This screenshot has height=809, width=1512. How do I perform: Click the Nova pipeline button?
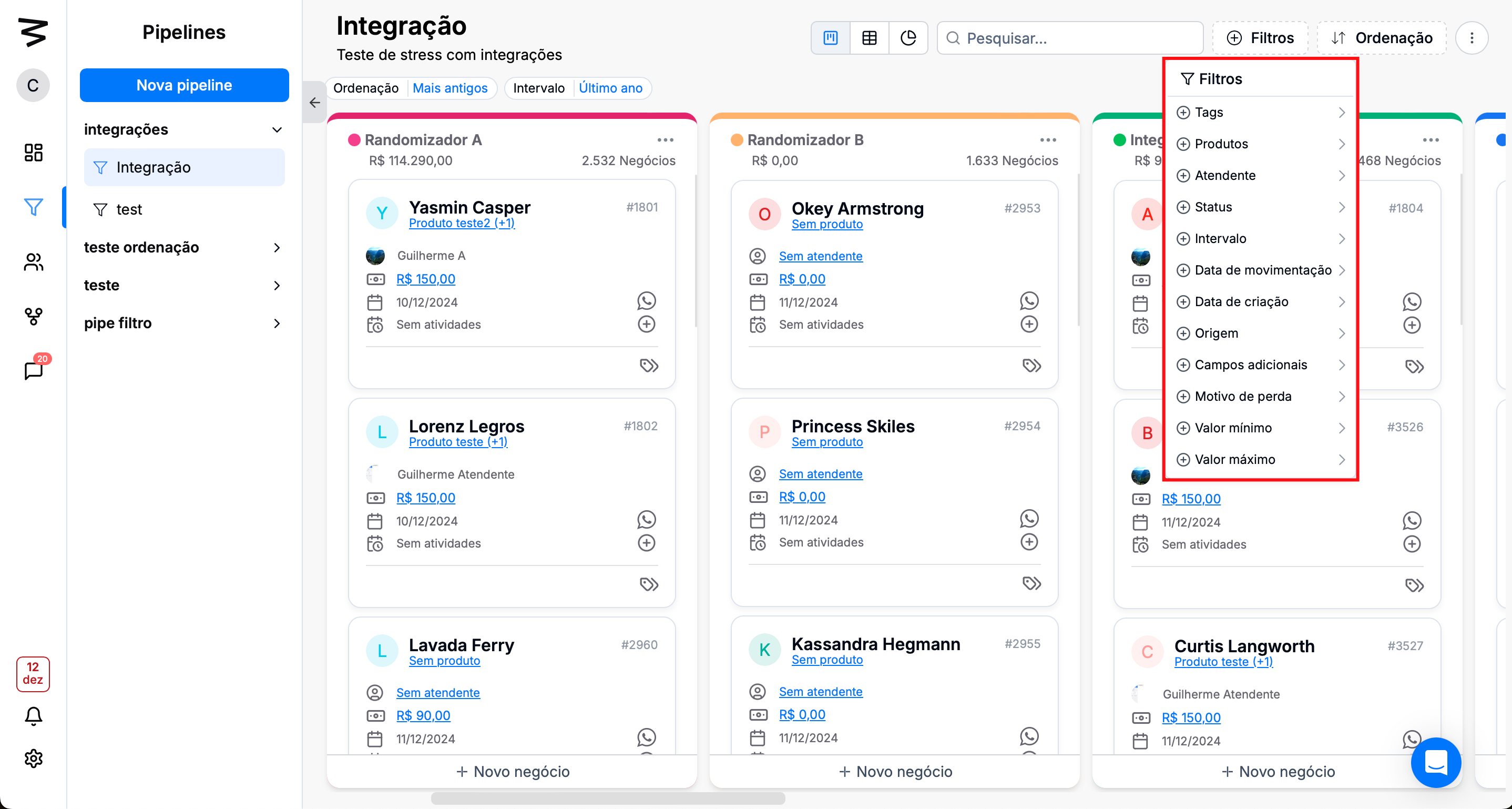click(185, 85)
